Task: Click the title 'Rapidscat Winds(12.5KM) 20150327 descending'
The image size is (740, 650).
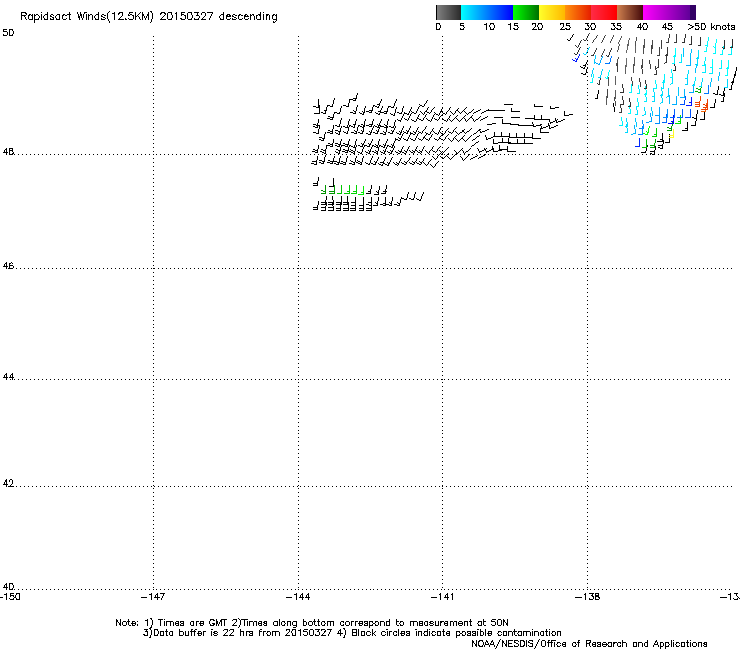Action: click(x=149, y=17)
